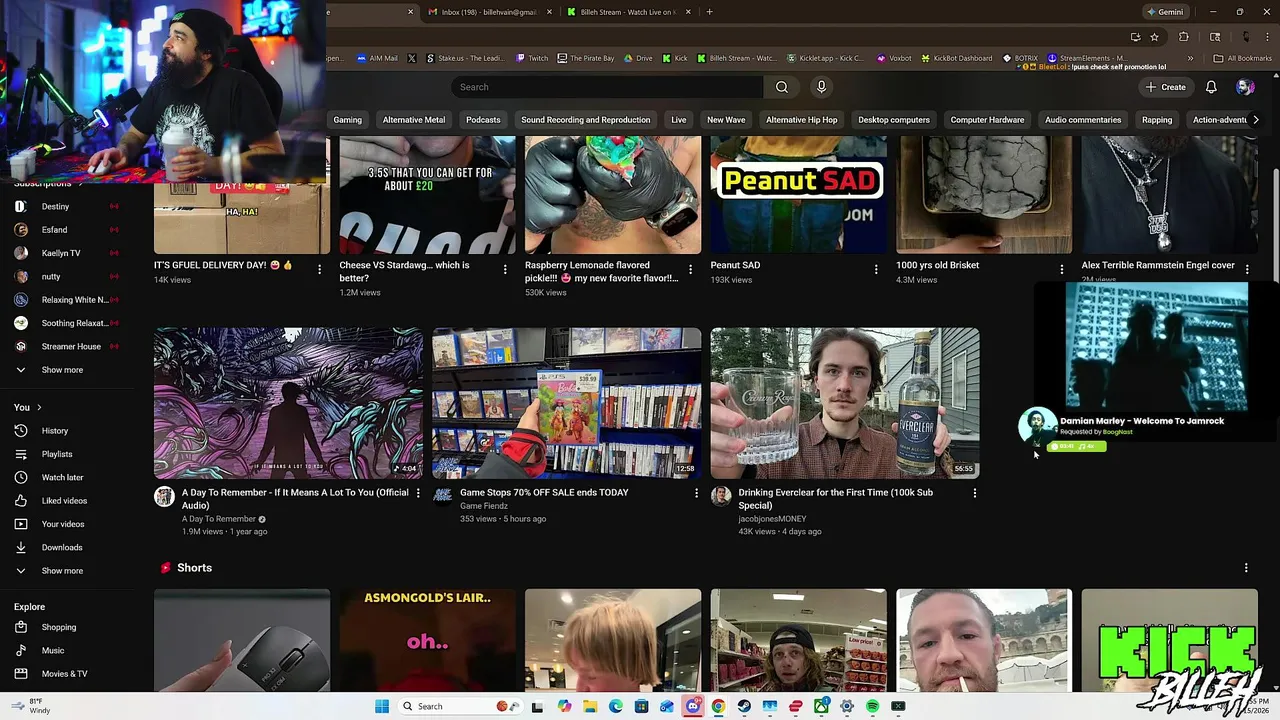Open Streamer House subscription

click(x=66, y=346)
